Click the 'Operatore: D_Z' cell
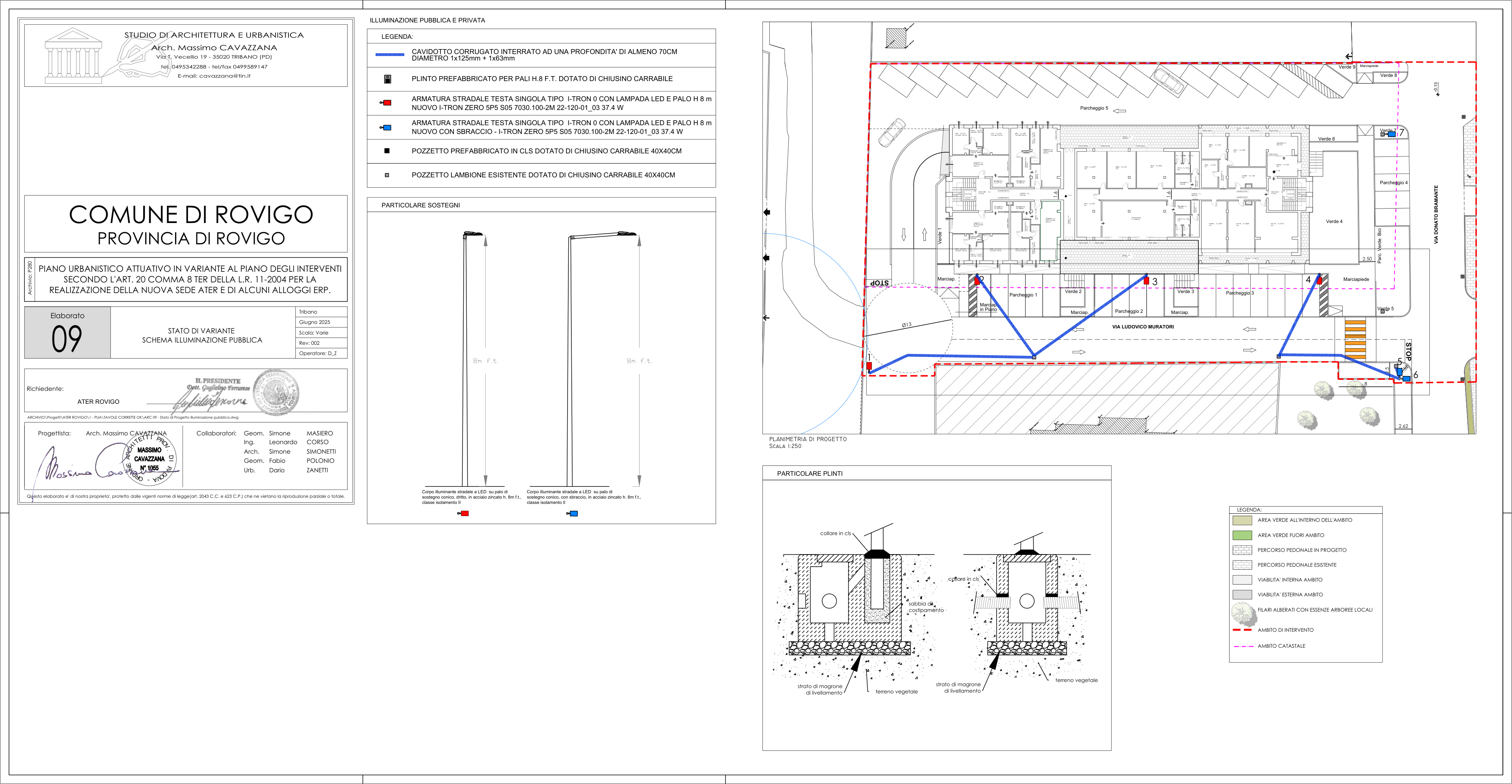The image size is (1512, 784). coord(321,353)
